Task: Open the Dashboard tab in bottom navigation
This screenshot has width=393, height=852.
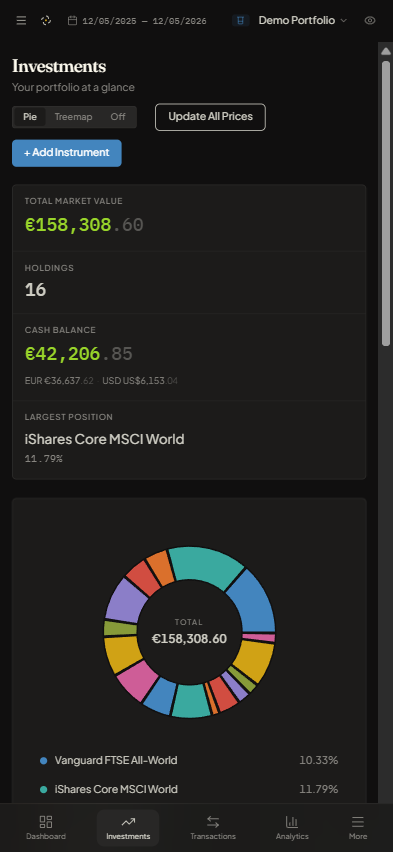Action: click(46, 828)
